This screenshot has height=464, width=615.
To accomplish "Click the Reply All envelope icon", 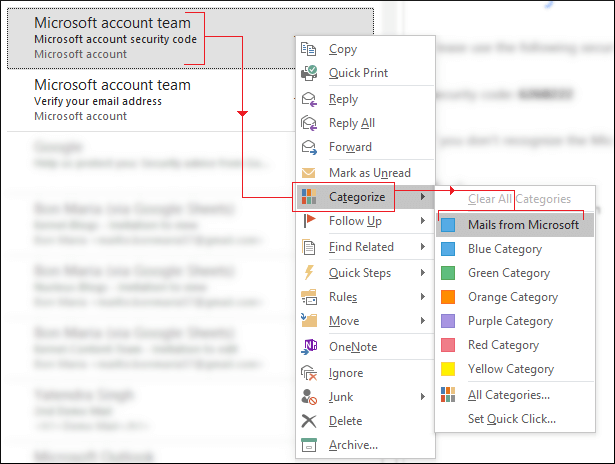I will pyautogui.click(x=309, y=123).
